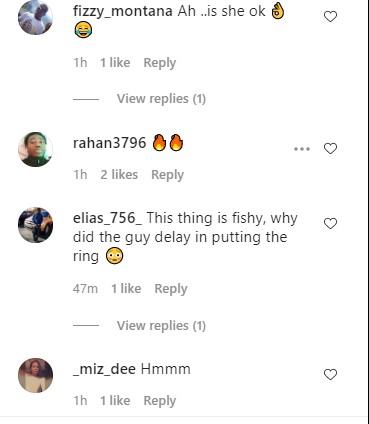
Task: Open fizzy_montana username link
Action: [123, 11]
